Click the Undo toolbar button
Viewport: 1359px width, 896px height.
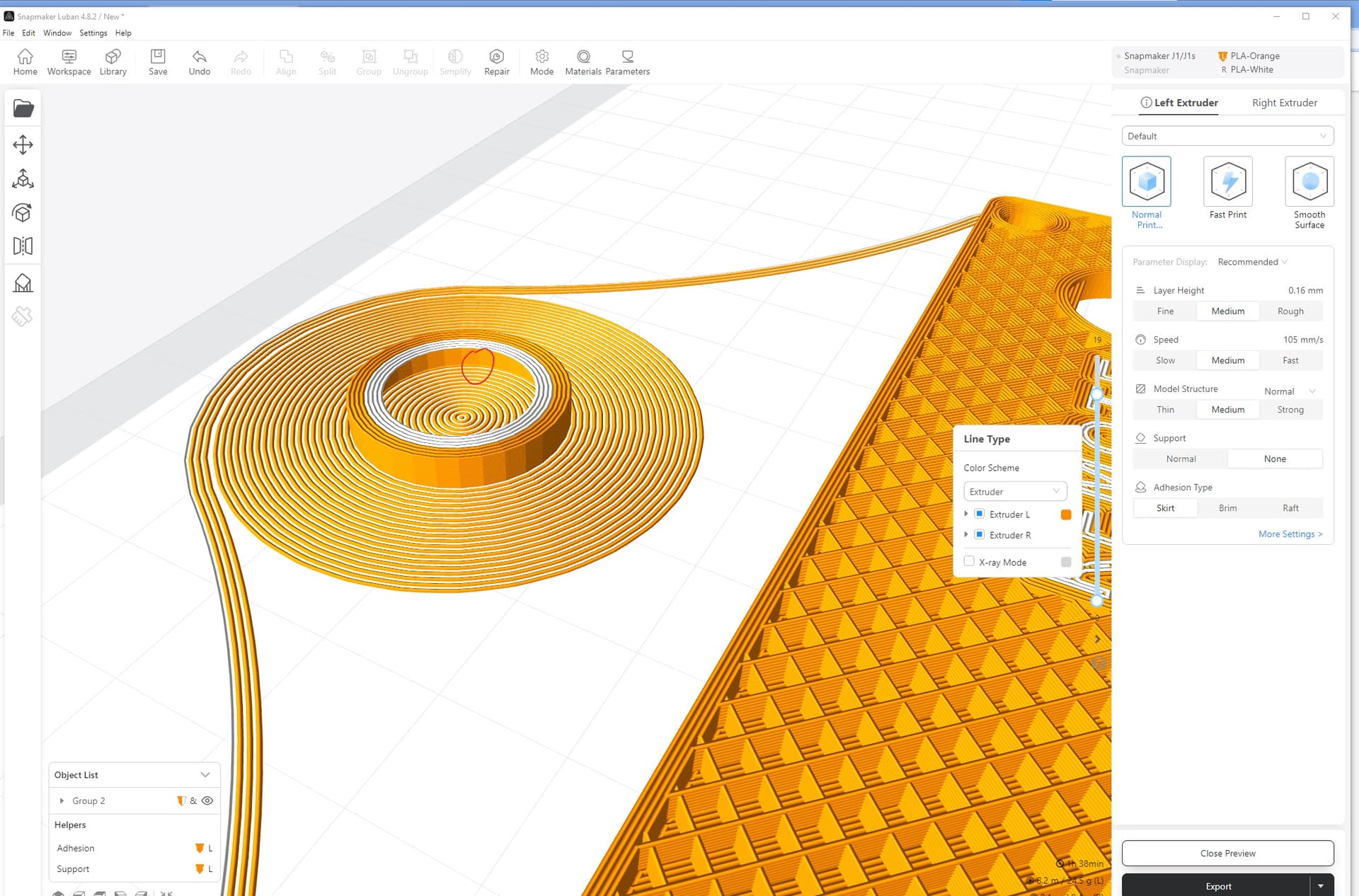(x=199, y=62)
